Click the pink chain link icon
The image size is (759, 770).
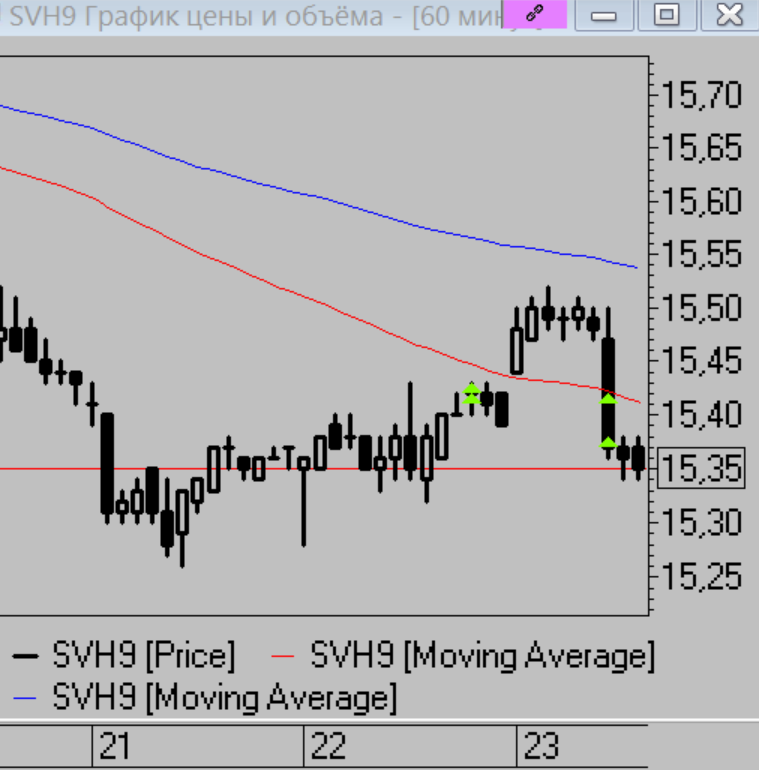pyautogui.click(x=534, y=14)
